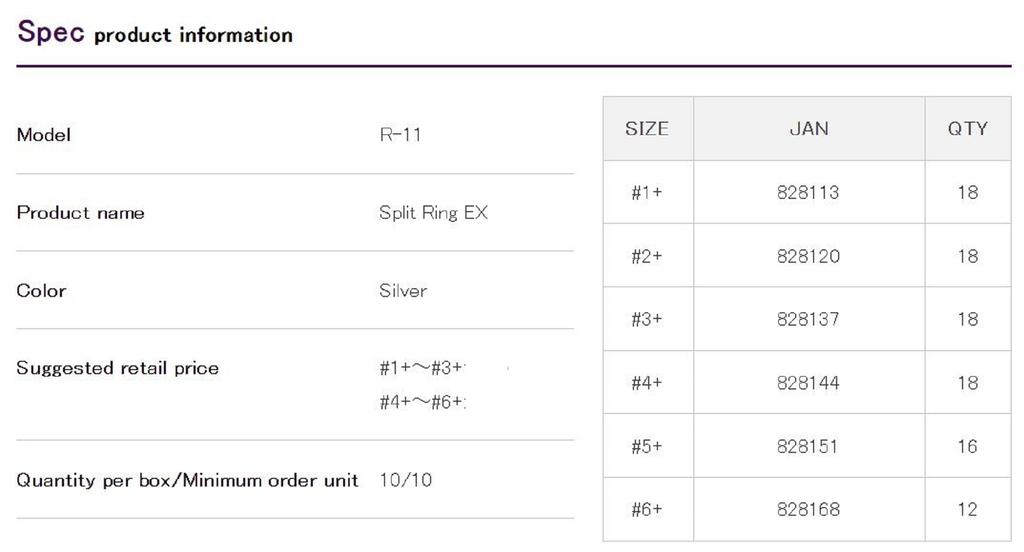The width and height of the screenshot is (1024, 552).
Task: Select JAN code 828168
Action: pyautogui.click(x=808, y=510)
